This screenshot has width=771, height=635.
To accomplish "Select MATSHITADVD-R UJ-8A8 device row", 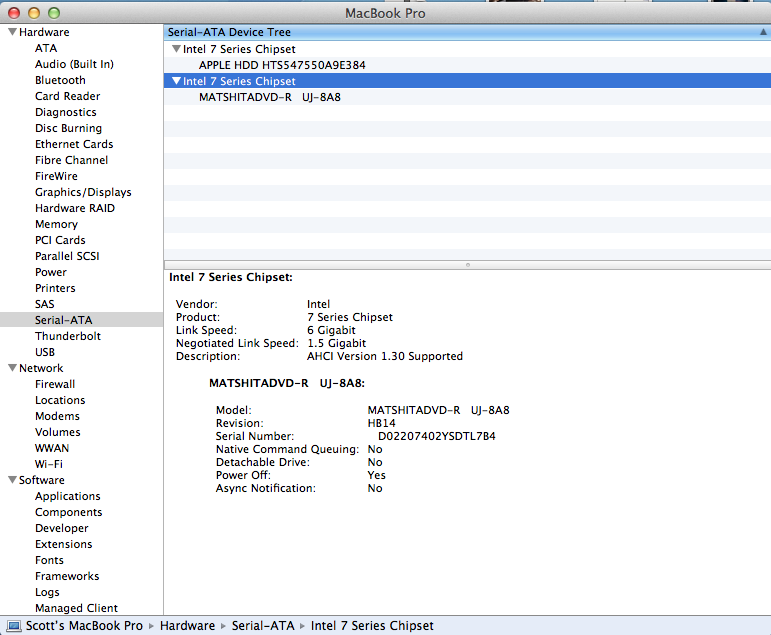I will click(x=467, y=97).
